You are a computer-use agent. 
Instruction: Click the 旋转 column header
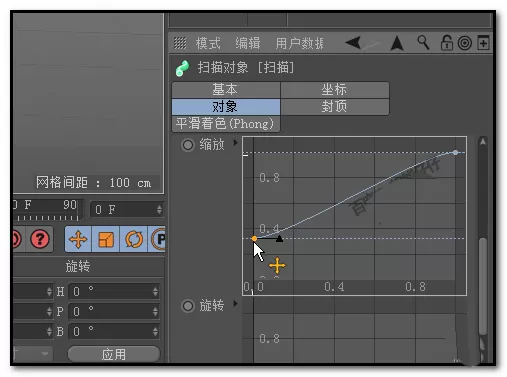coord(78,266)
